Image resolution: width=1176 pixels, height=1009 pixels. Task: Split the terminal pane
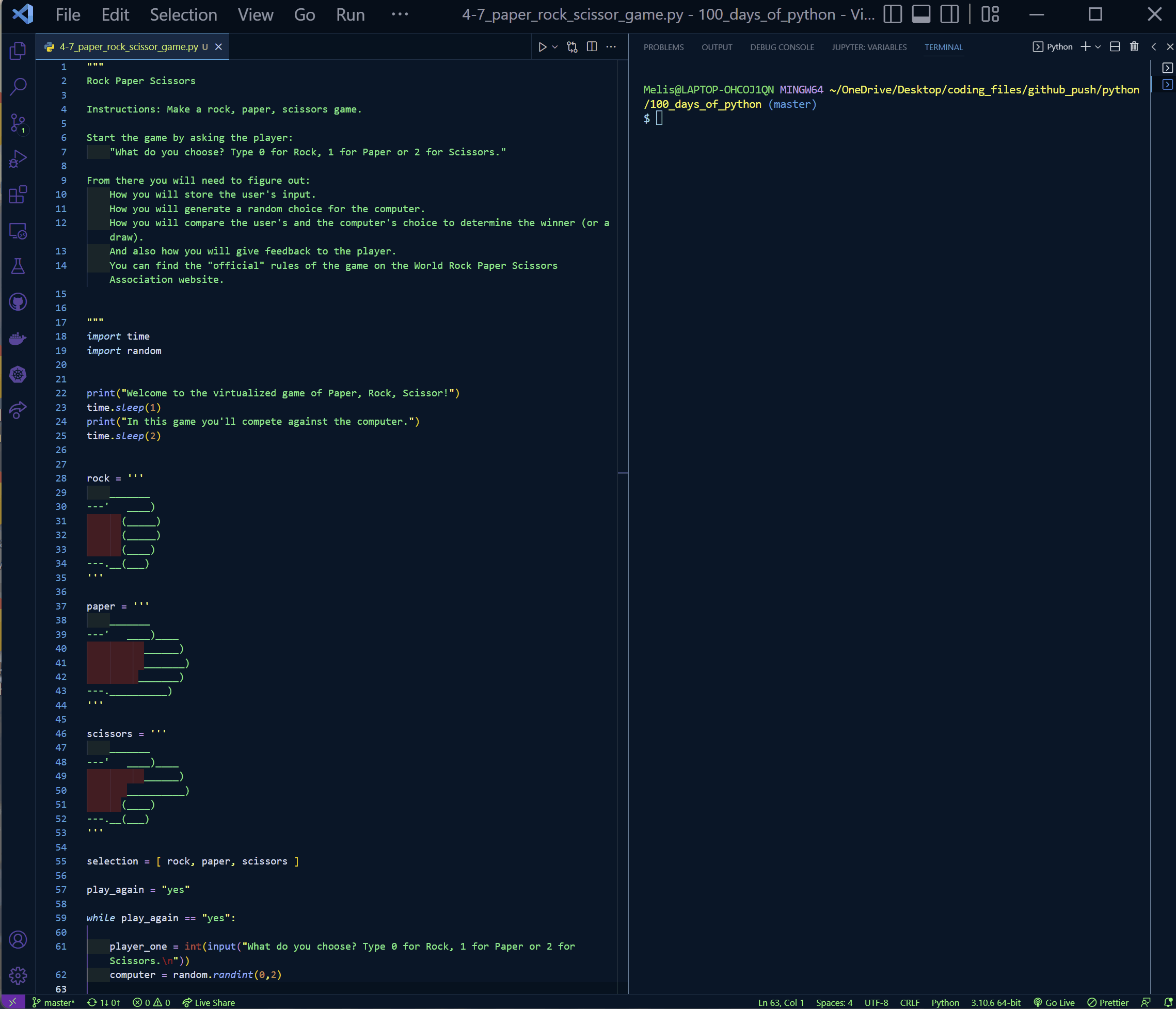(1115, 46)
